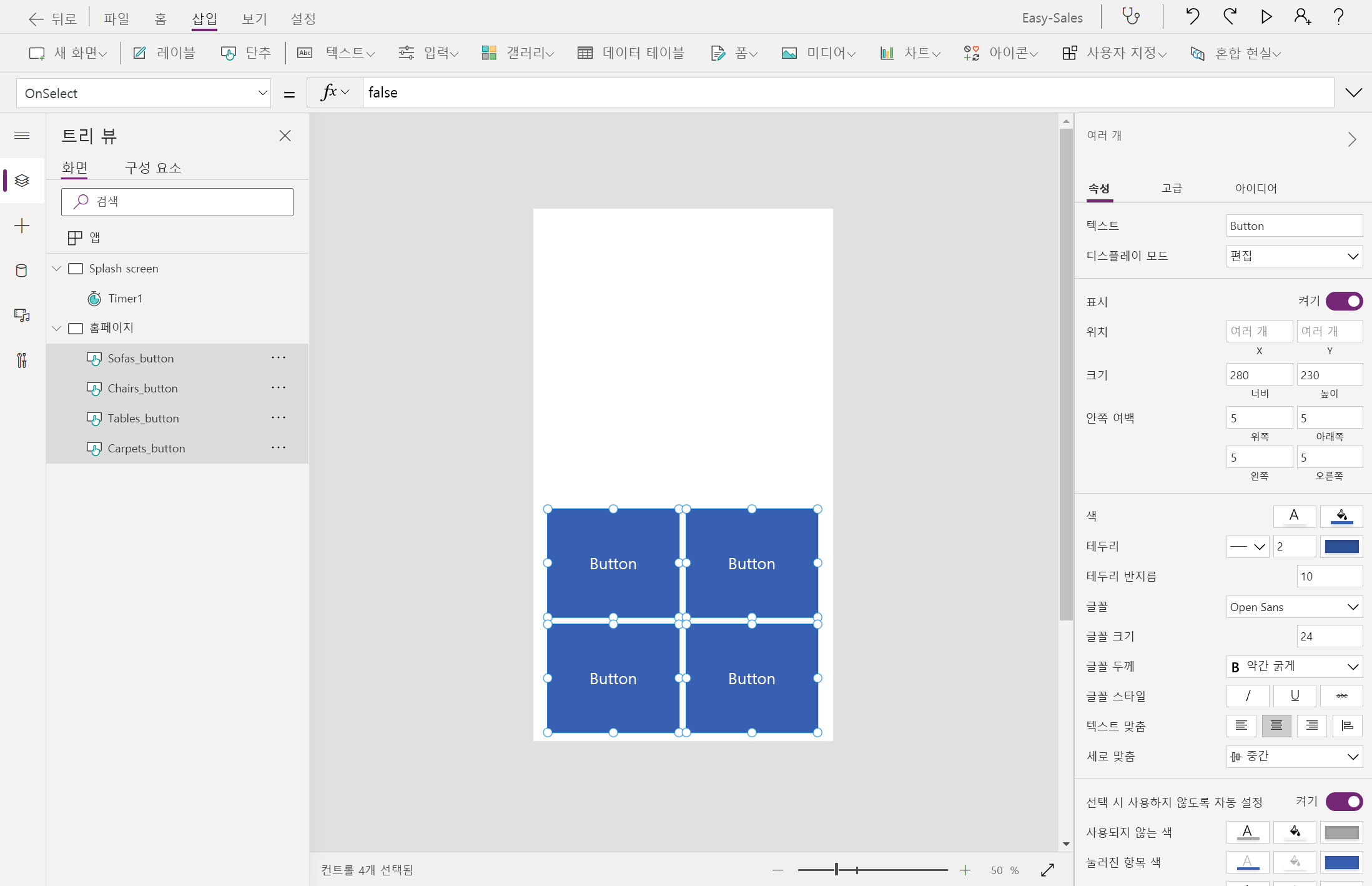The height and width of the screenshot is (886, 1372).
Task: Open the 보기 menu
Action: click(254, 19)
